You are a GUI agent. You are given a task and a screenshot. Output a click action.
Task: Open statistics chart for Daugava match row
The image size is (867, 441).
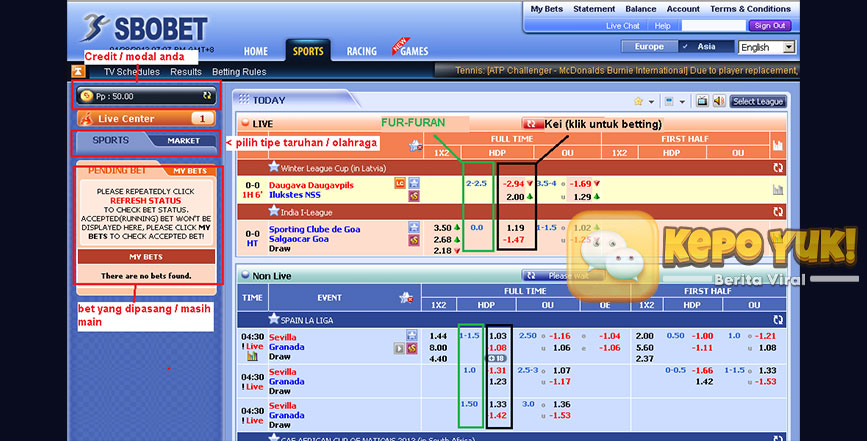pyautogui.click(x=777, y=190)
